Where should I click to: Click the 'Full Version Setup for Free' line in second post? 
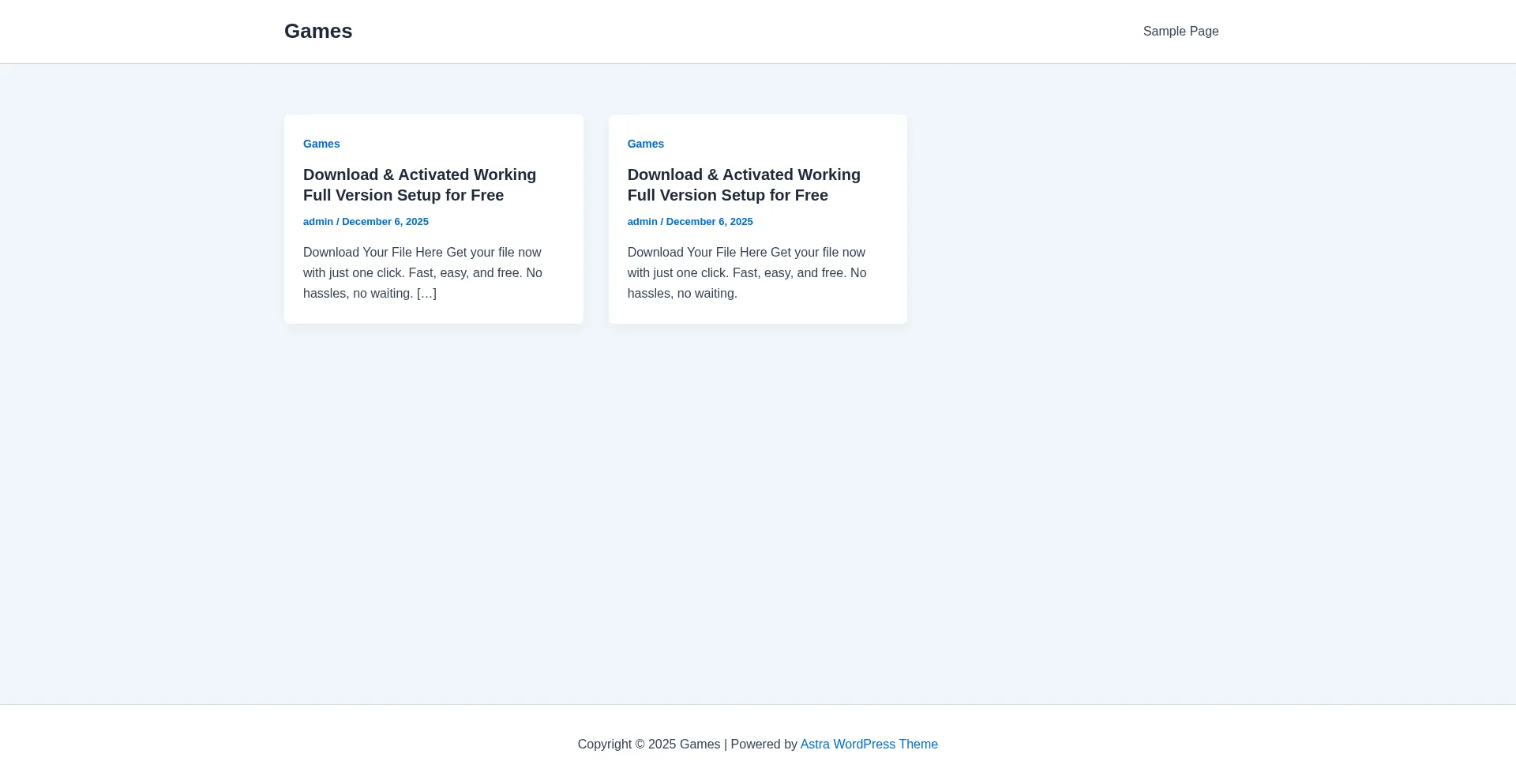click(727, 196)
